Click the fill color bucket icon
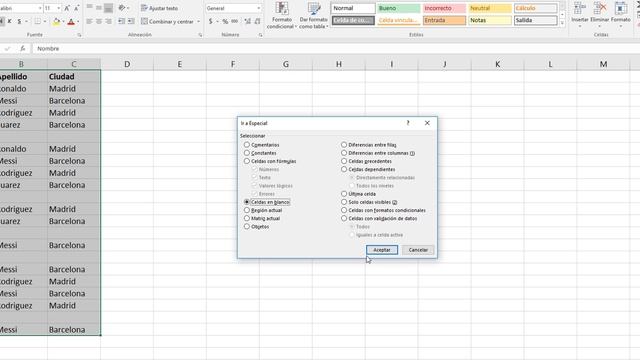Viewport: 640px width, 360px height. [56, 22]
